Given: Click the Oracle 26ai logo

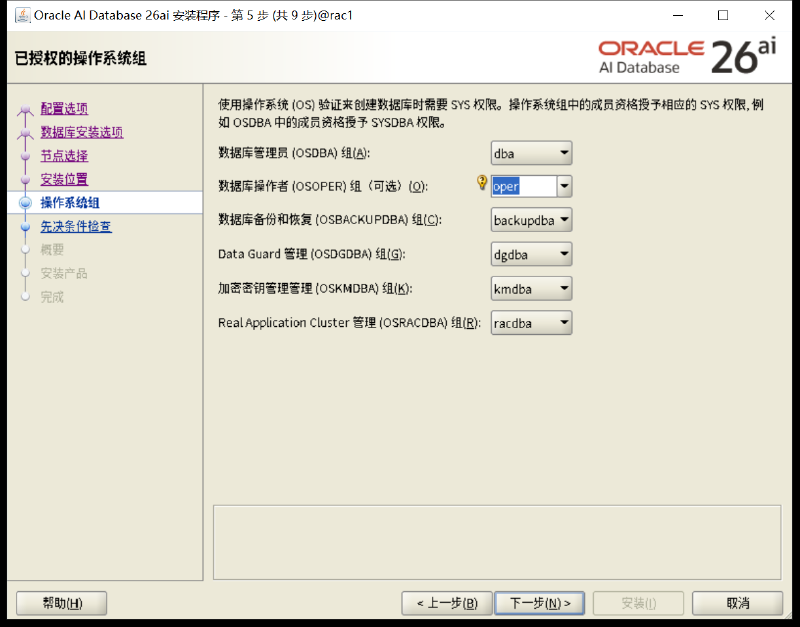Looking at the screenshot, I should (x=687, y=57).
